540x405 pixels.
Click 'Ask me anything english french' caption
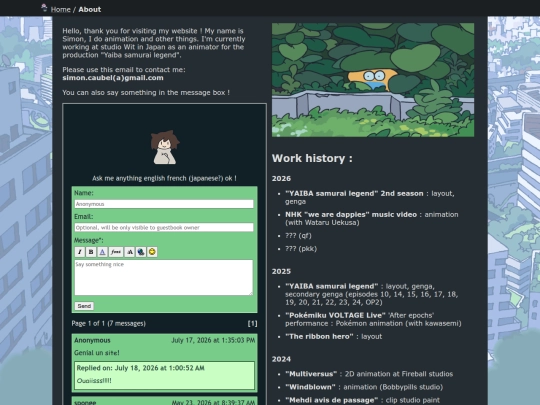[x=164, y=178]
